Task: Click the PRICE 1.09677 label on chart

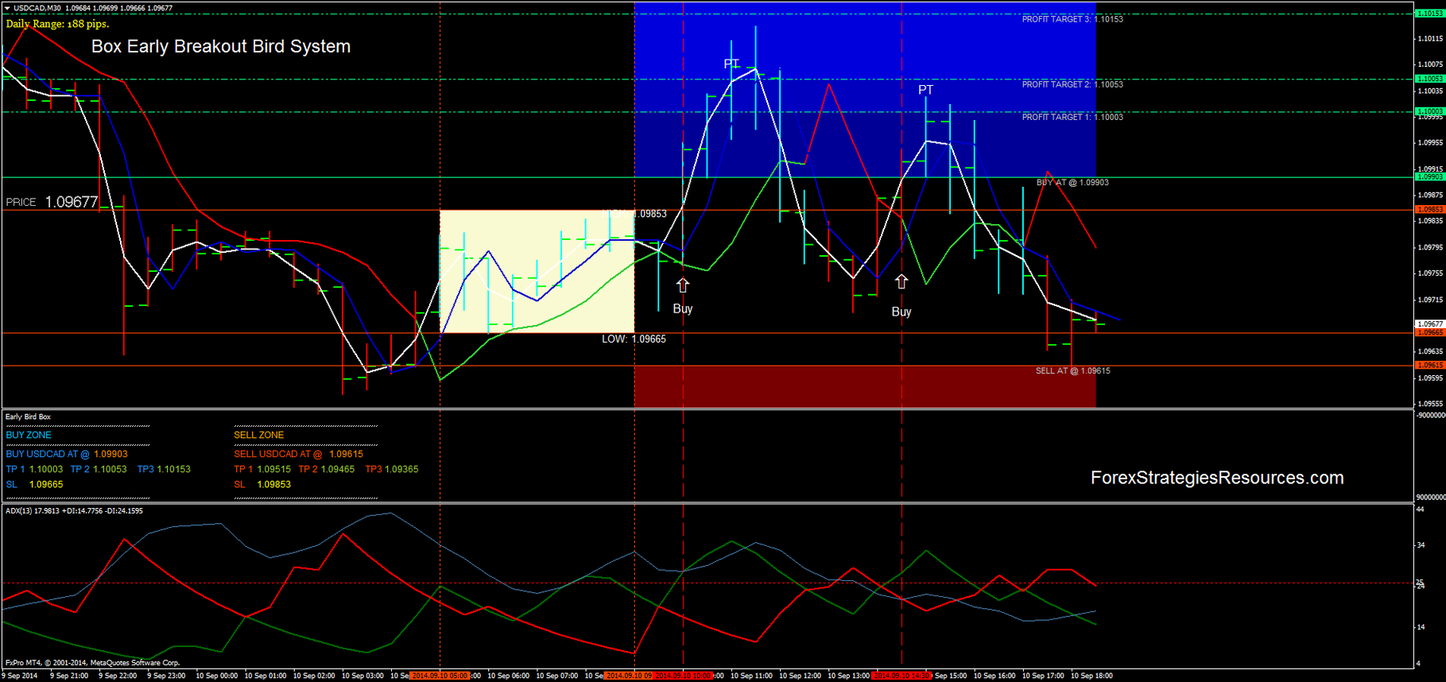Action: coord(52,202)
